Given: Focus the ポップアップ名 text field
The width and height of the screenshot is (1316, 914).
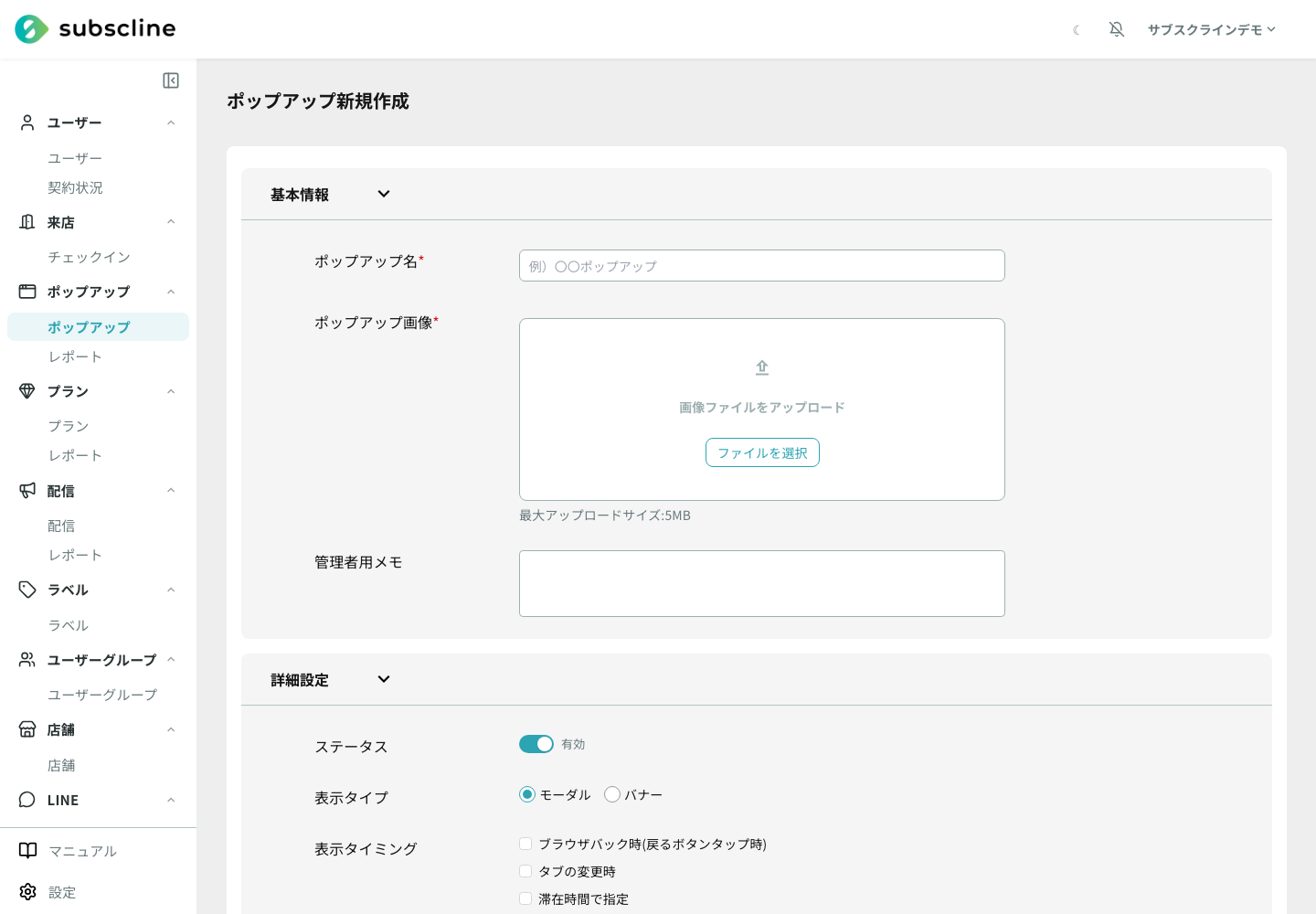Looking at the screenshot, I should [762, 266].
